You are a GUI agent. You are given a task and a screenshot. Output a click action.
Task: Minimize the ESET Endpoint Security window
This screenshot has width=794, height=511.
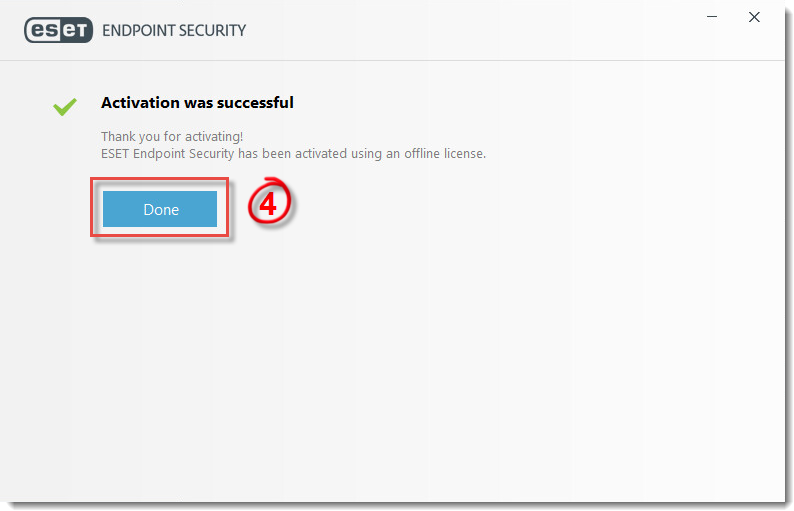(712, 17)
